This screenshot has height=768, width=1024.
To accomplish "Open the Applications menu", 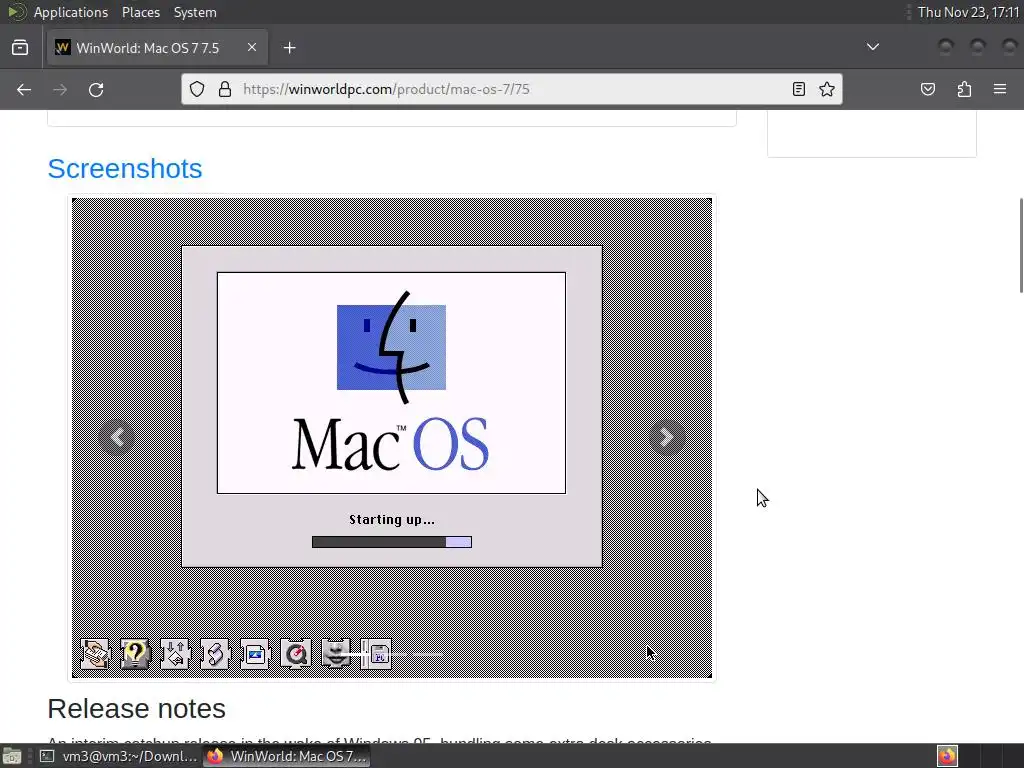I will coord(71,12).
